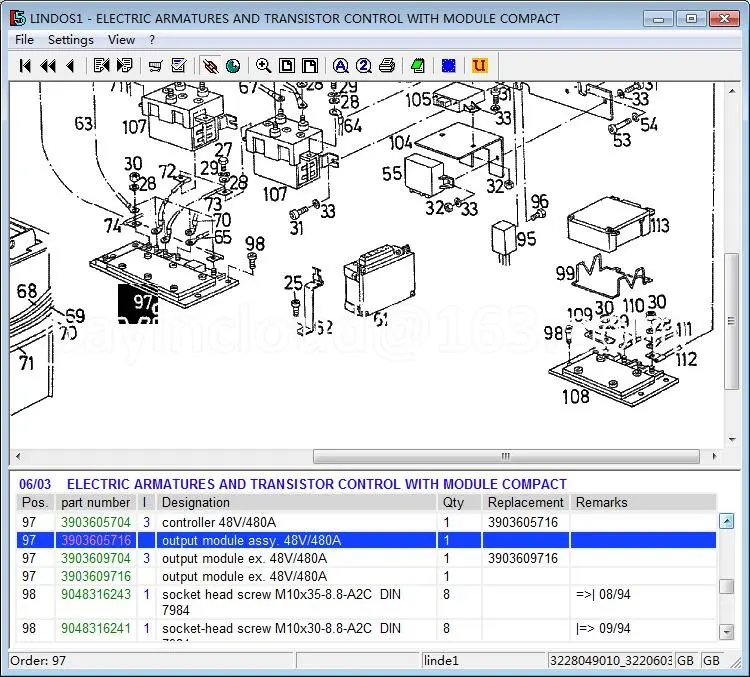Click the magnifier zoom-in icon
The image size is (750, 677).
(x=263, y=66)
